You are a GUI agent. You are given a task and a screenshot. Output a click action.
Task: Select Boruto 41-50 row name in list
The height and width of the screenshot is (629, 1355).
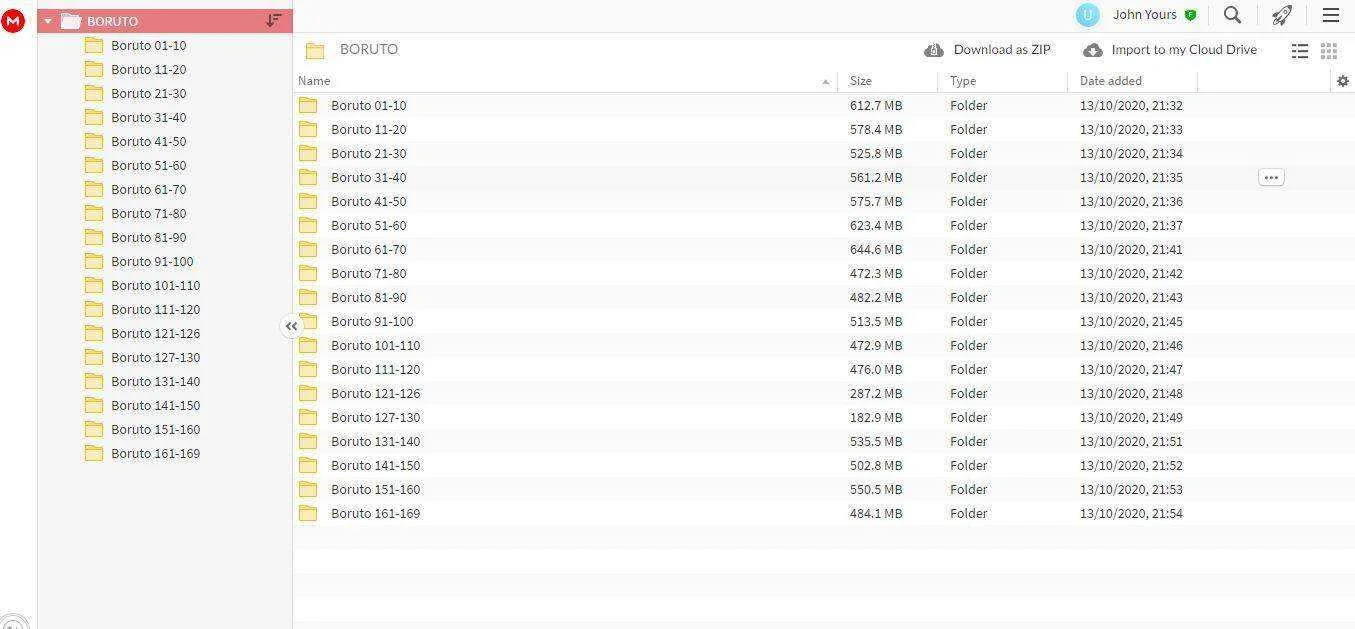368,201
